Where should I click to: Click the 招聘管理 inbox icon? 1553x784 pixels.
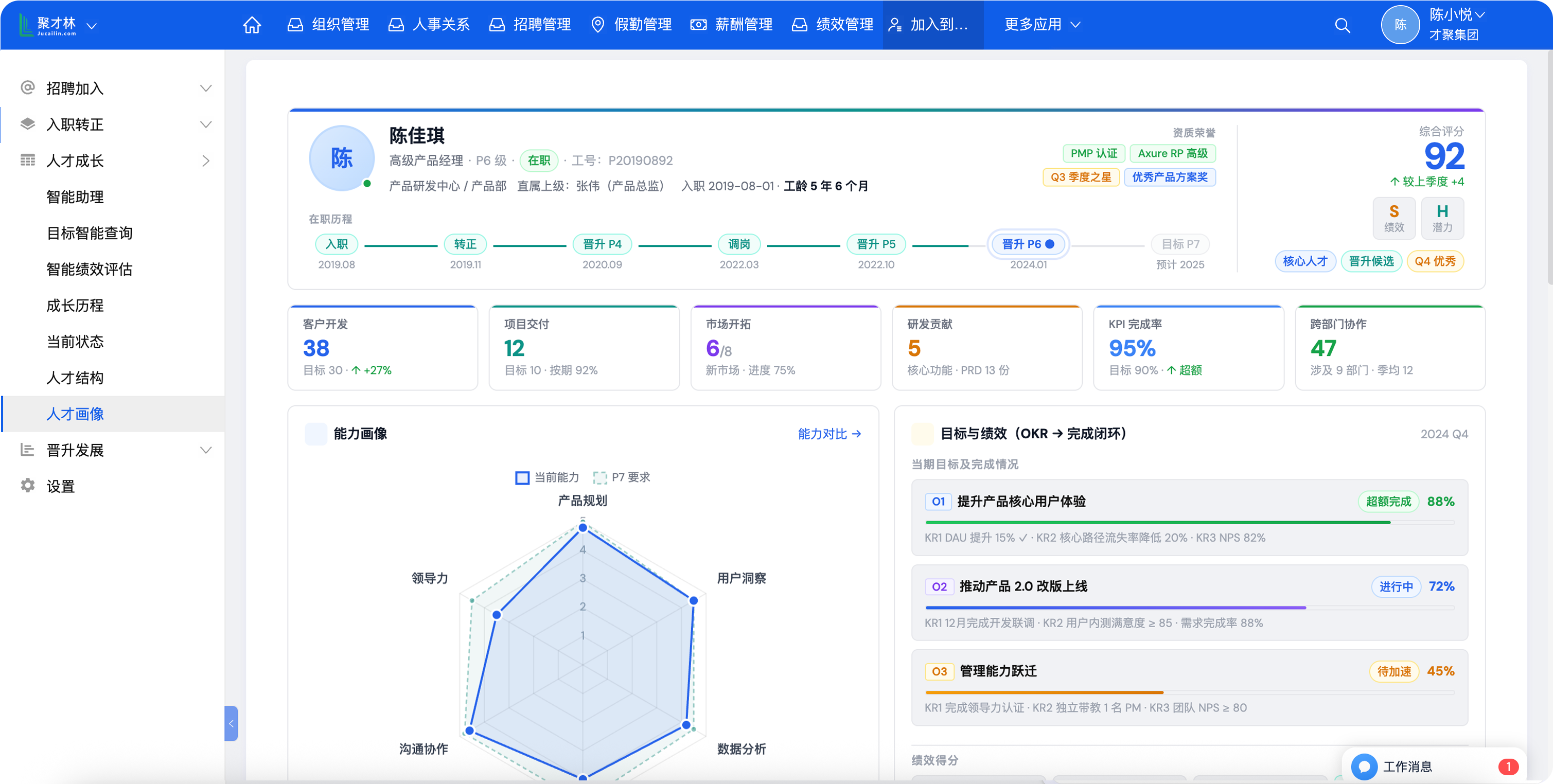(x=496, y=25)
